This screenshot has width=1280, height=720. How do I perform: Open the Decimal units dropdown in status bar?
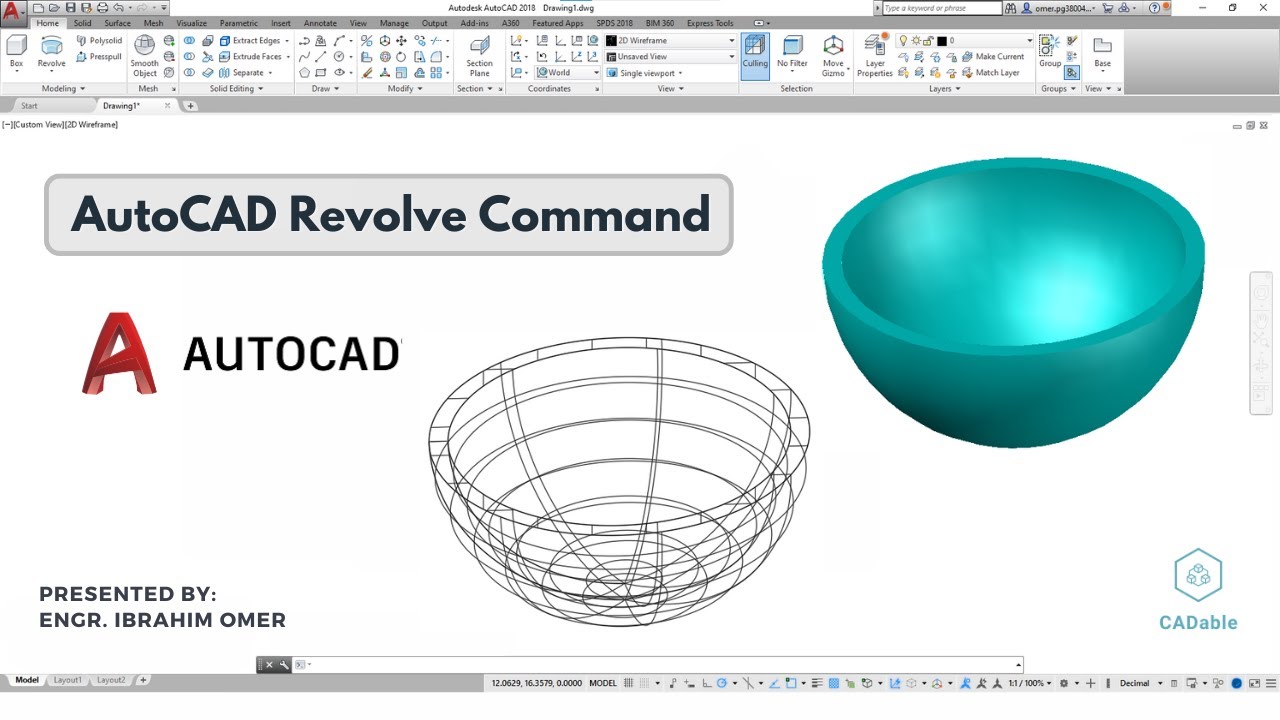[x=1141, y=683]
